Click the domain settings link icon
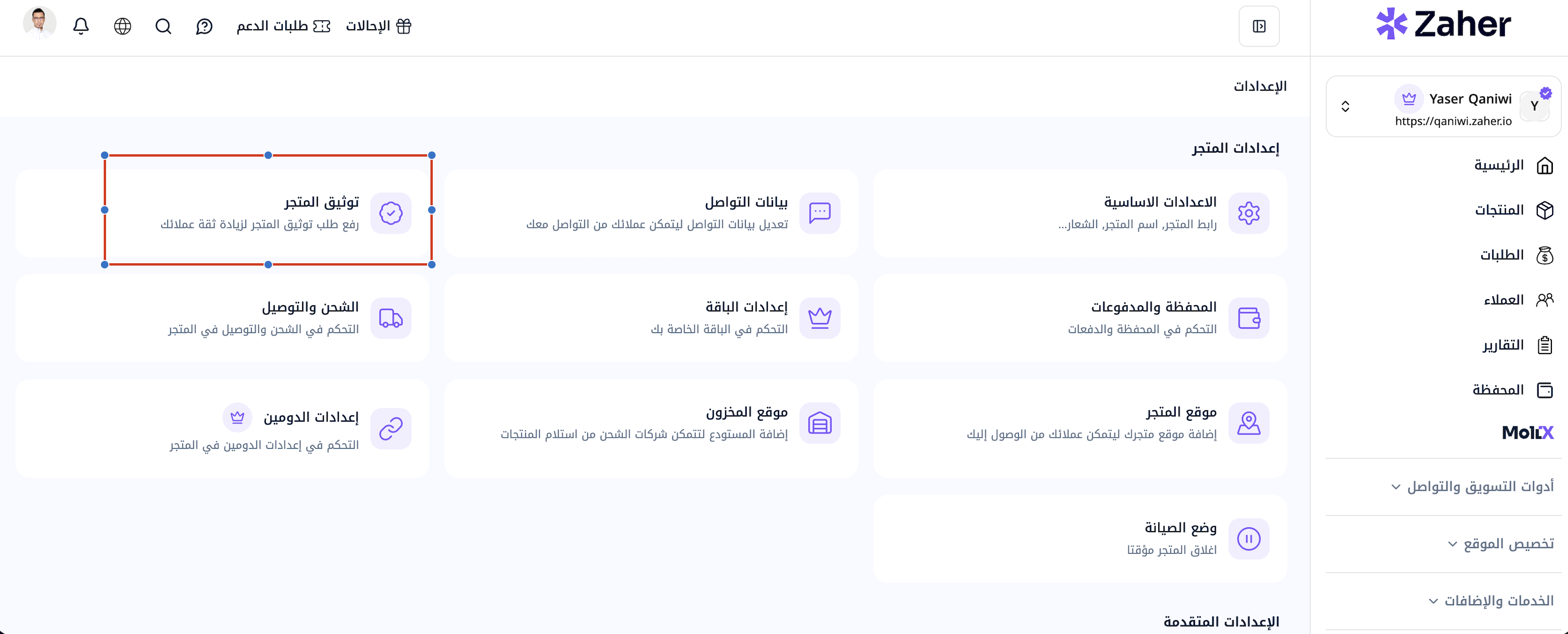Screen dimensions: 1568x634 391,428
